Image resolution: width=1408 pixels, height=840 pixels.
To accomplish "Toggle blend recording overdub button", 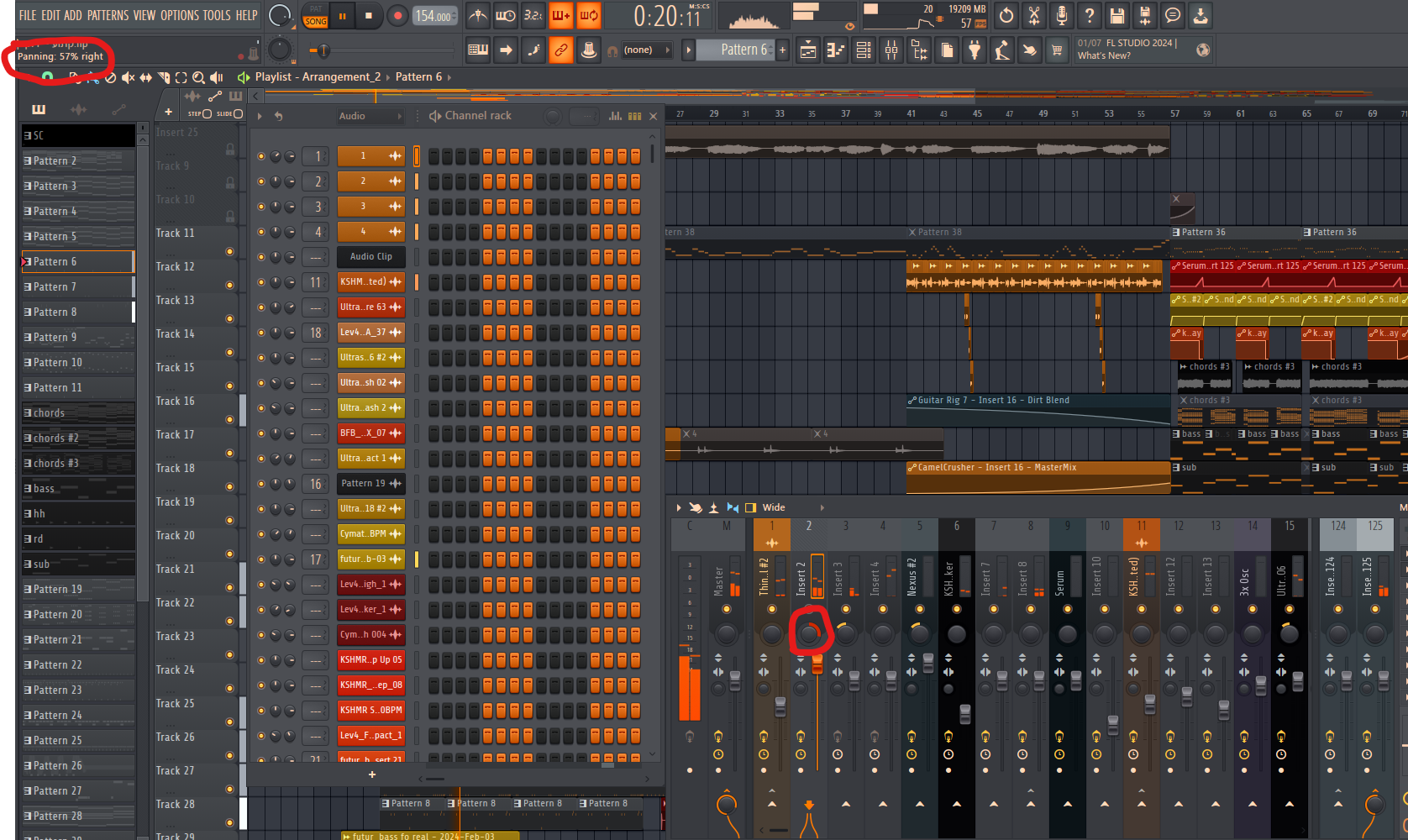I will (561, 15).
